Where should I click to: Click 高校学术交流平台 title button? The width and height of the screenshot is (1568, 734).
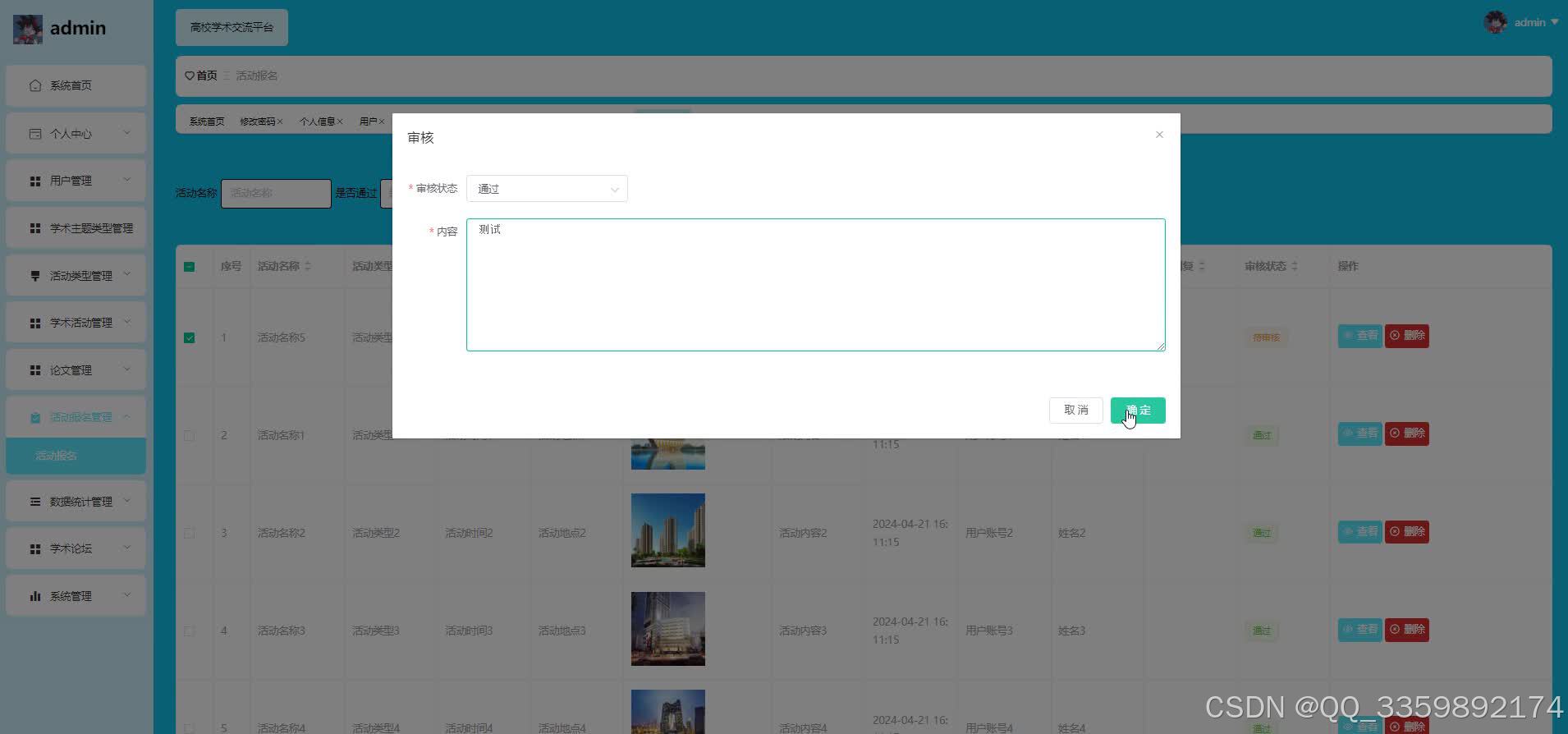[232, 27]
